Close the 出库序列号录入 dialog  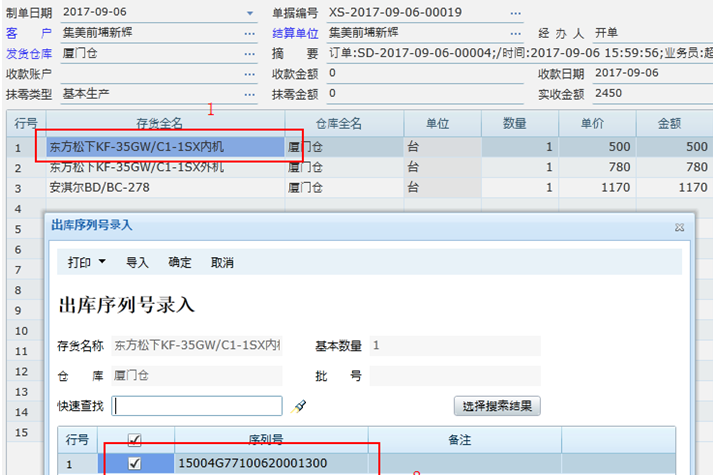[x=678, y=227]
